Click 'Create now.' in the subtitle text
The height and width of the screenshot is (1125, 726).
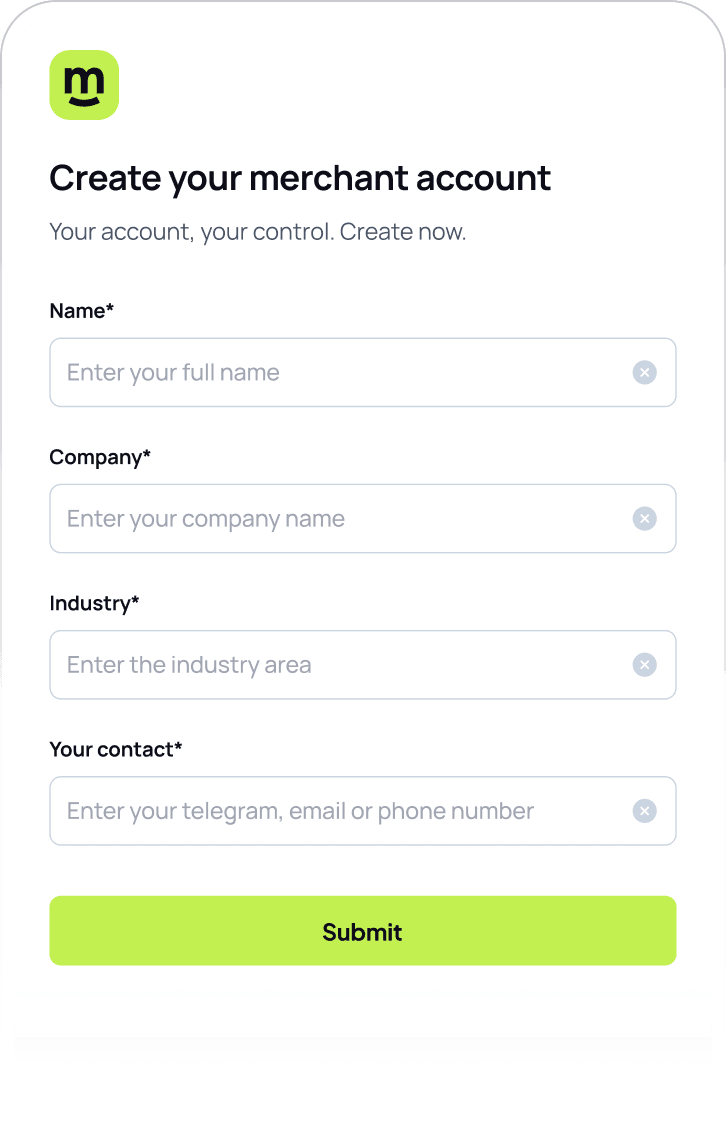pyautogui.click(x=403, y=232)
